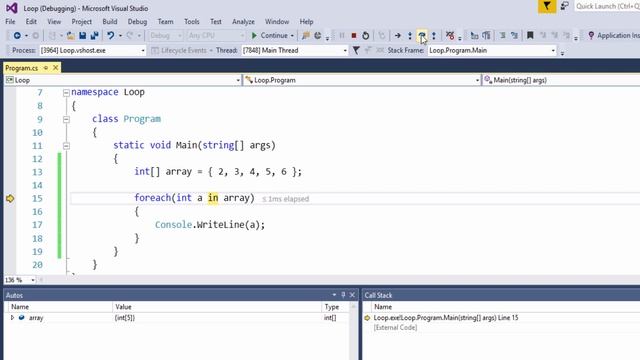
Task: Click the Visual Studio logo icon
Action: click(x=11, y=8)
